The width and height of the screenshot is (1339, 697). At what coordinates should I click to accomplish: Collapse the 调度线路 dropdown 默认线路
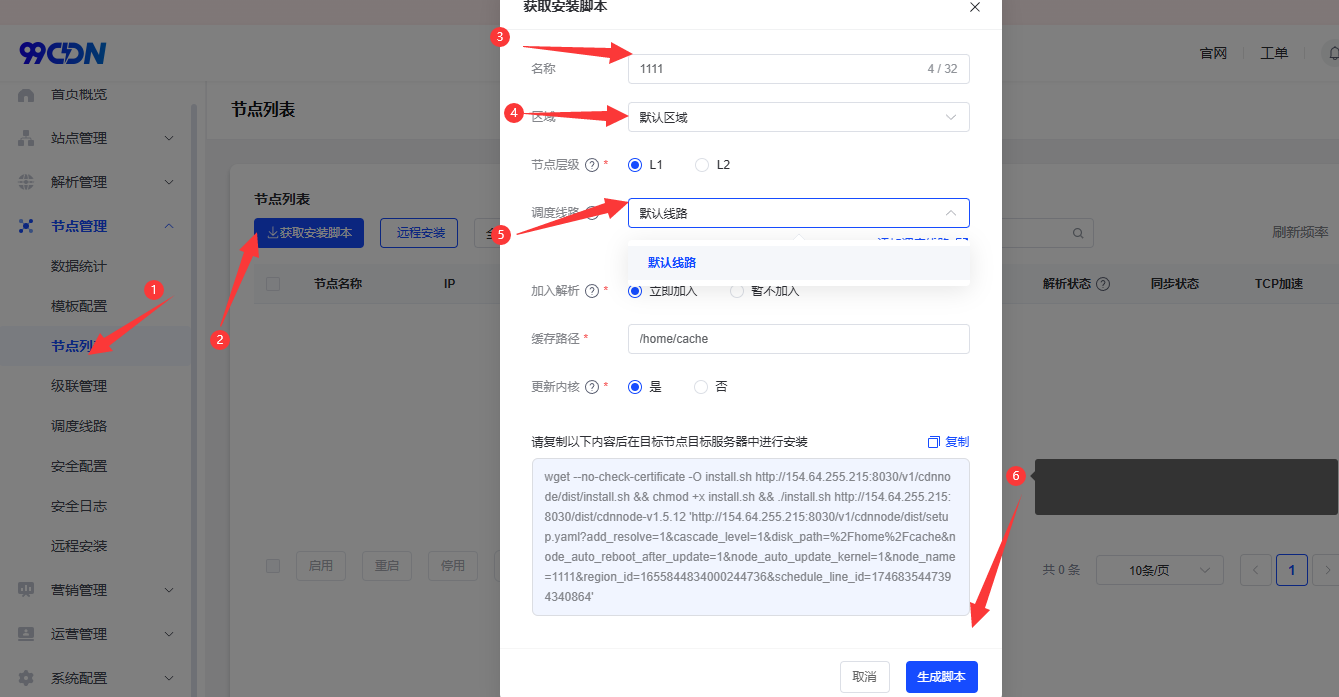click(x=799, y=213)
